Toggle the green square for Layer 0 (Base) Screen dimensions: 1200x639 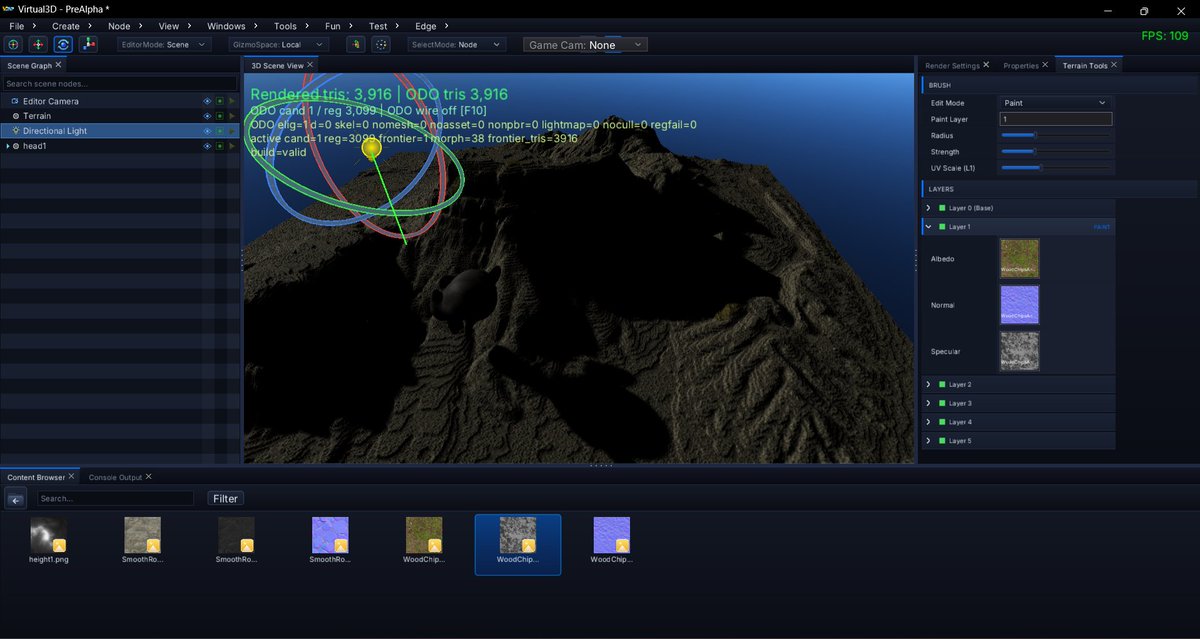click(x=942, y=208)
